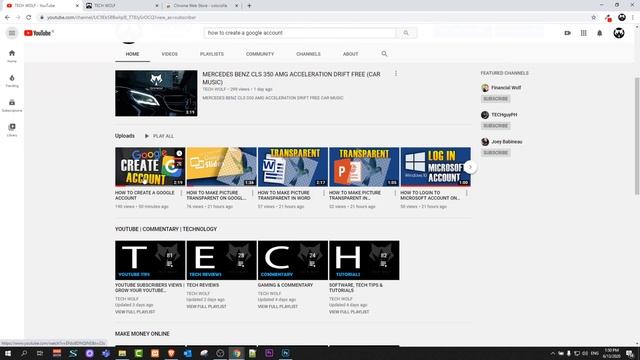Click the create video camera icon
This screenshot has width=640, height=360.
(567, 33)
